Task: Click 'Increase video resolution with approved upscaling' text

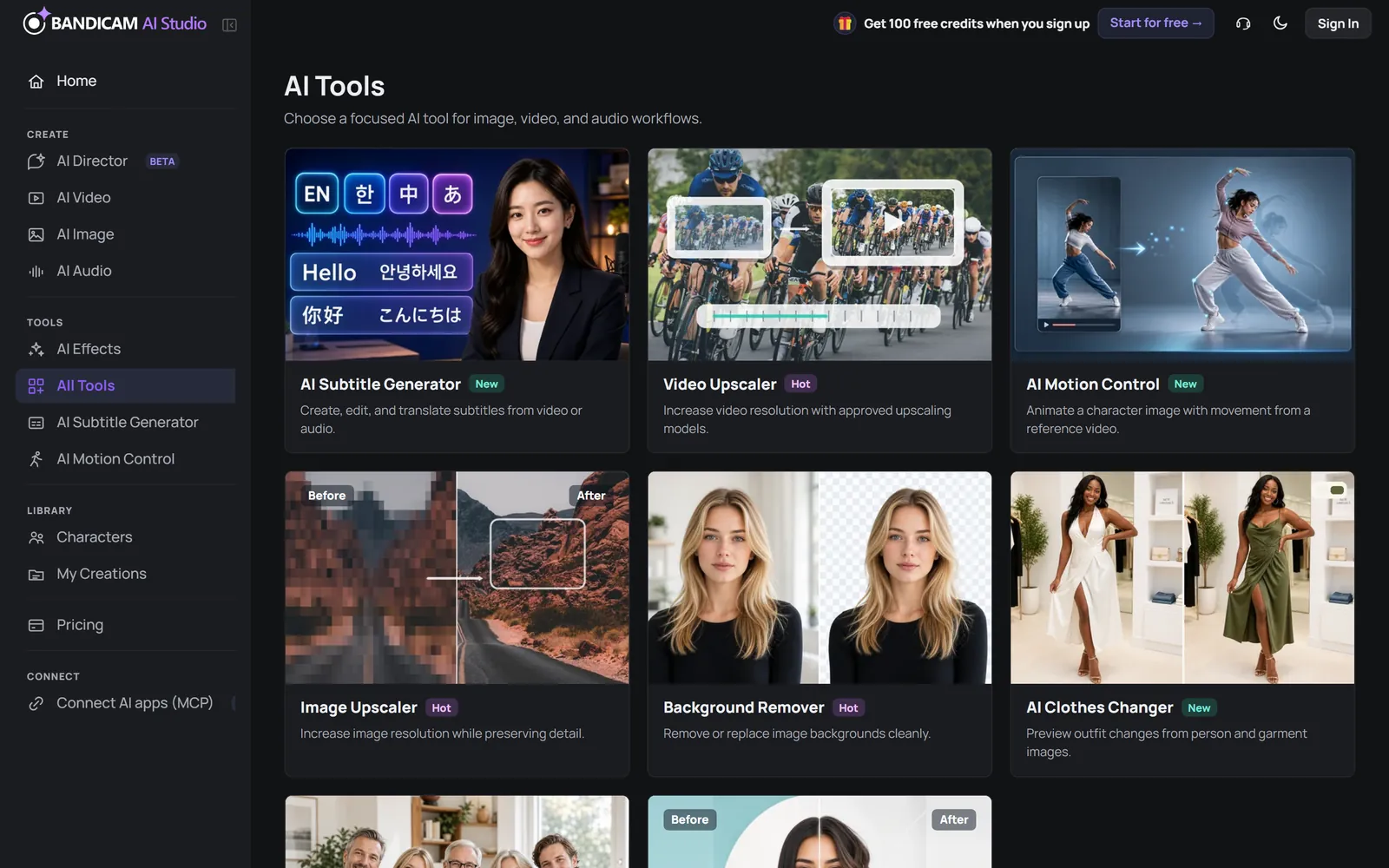Action: coord(807,419)
